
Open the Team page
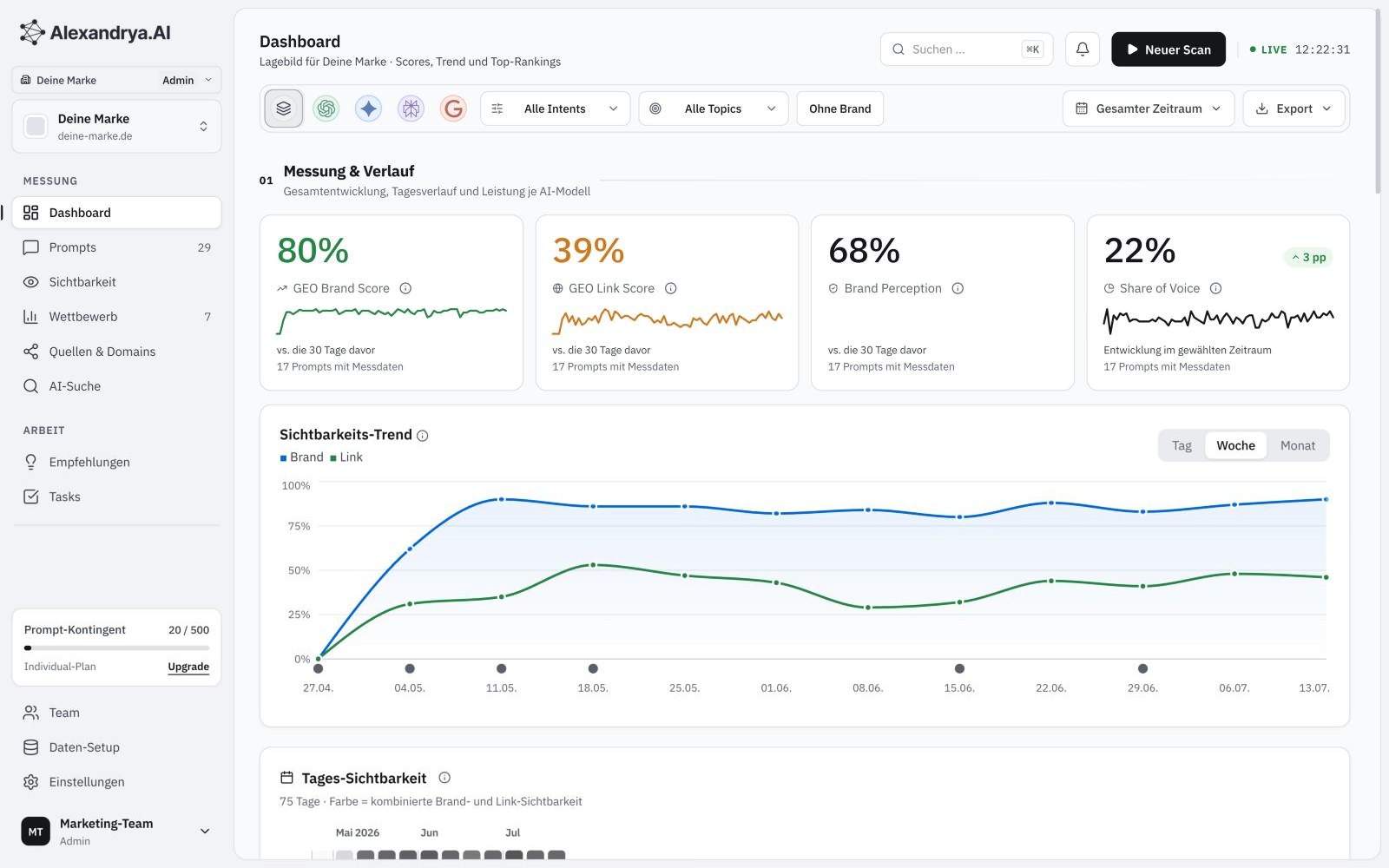tap(116, 713)
